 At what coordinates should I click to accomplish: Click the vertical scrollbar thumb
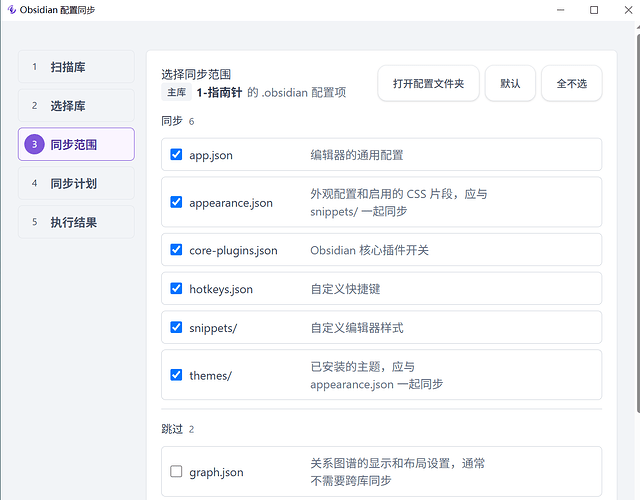coord(638,224)
